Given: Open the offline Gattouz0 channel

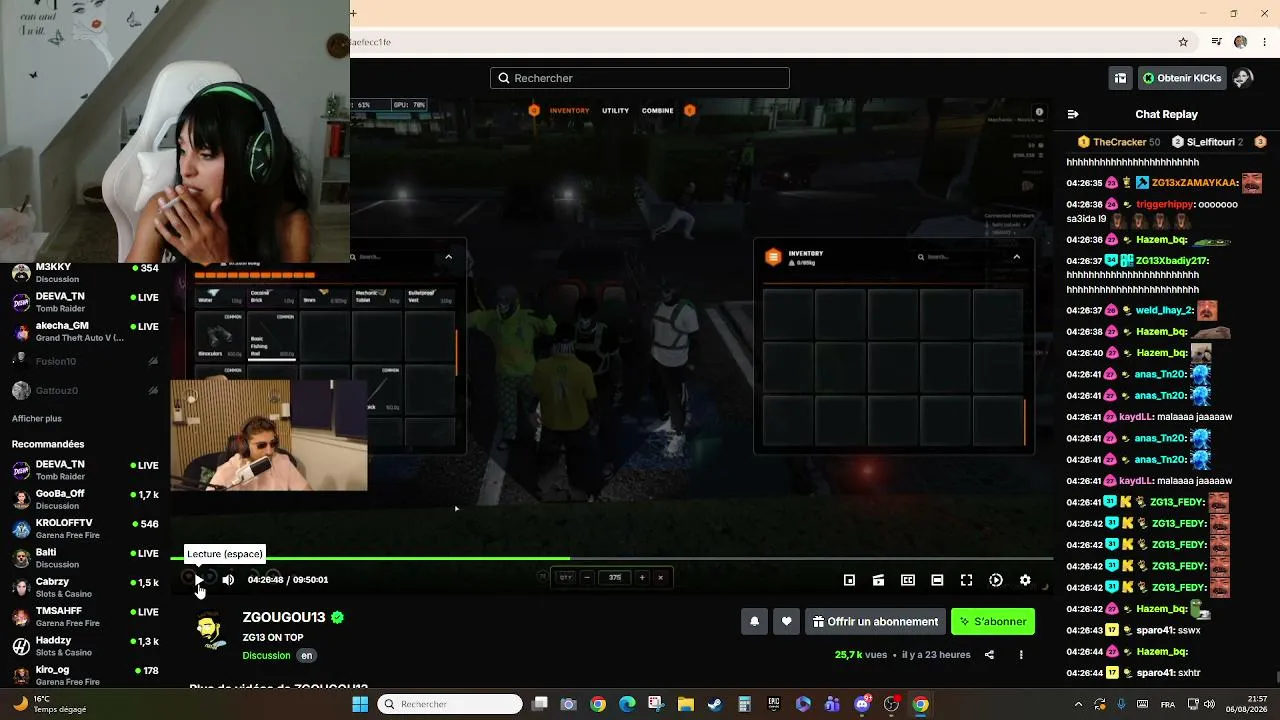Looking at the screenshot, I should pyautogui.click(x=85, y=390).
